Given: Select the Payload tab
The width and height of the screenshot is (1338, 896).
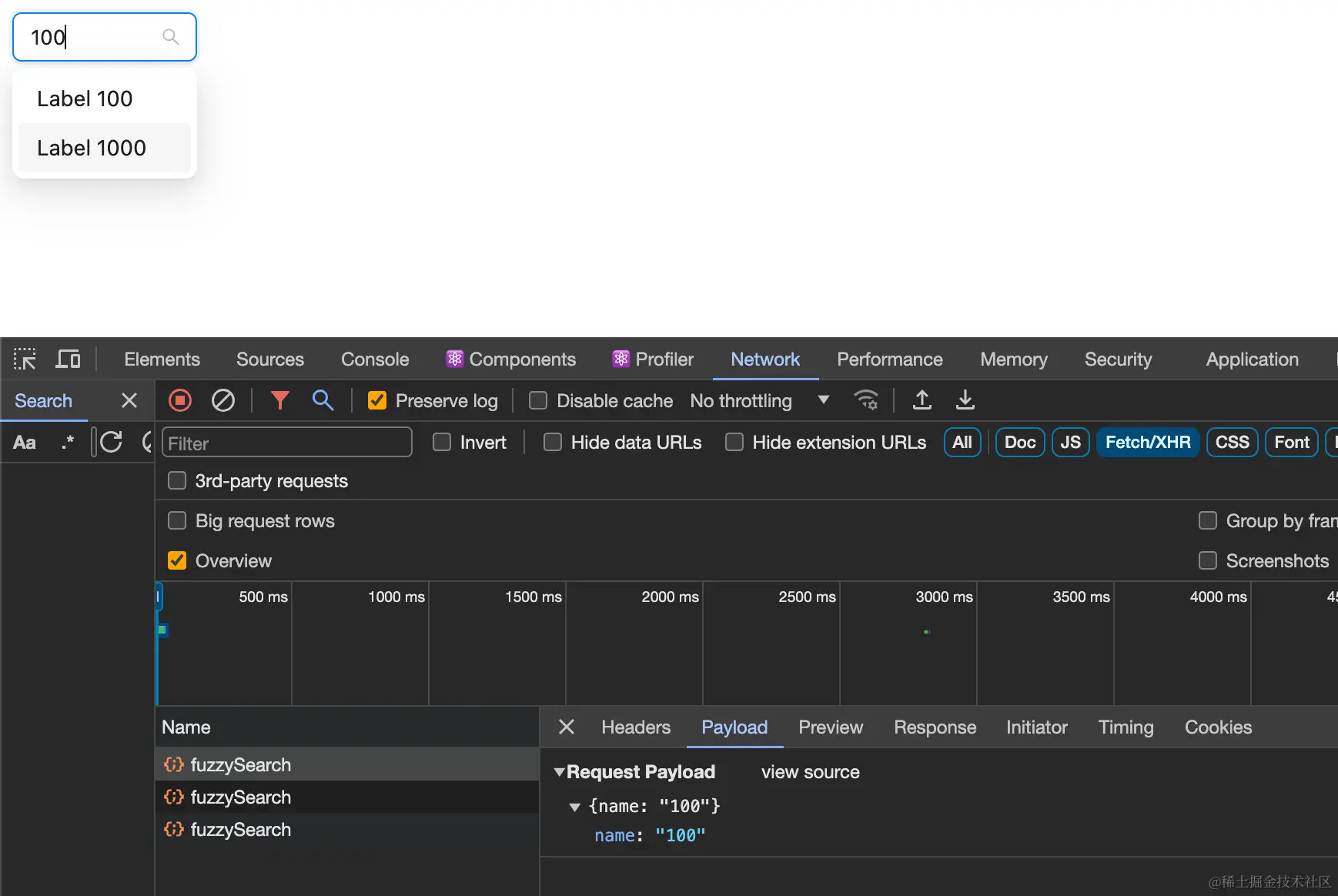Looking at the screenshot, I should pos(734,727).
